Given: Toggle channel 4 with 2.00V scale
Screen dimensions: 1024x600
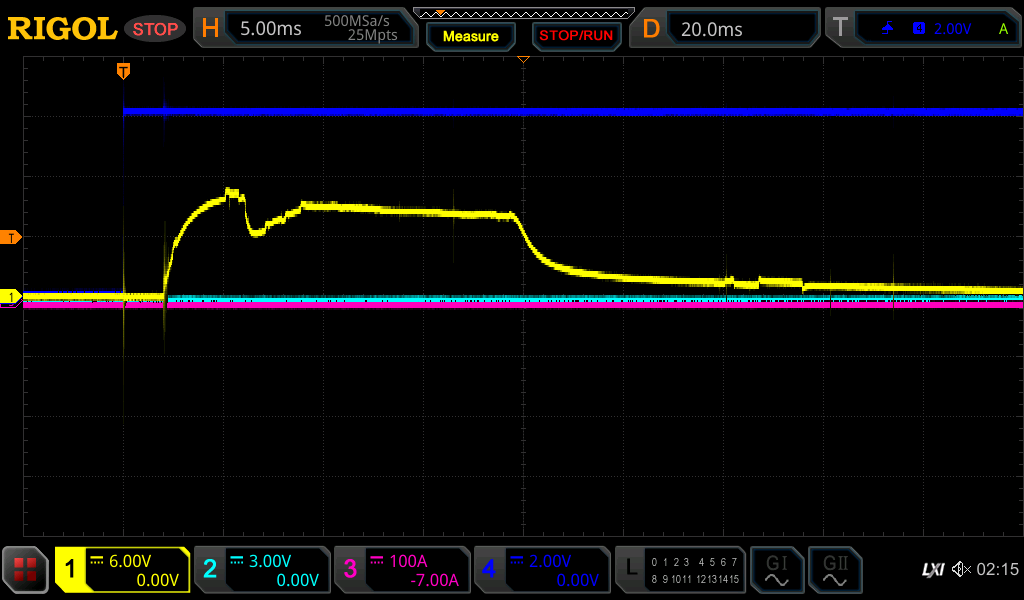Looking at the screenshot, I should (542, 570).
